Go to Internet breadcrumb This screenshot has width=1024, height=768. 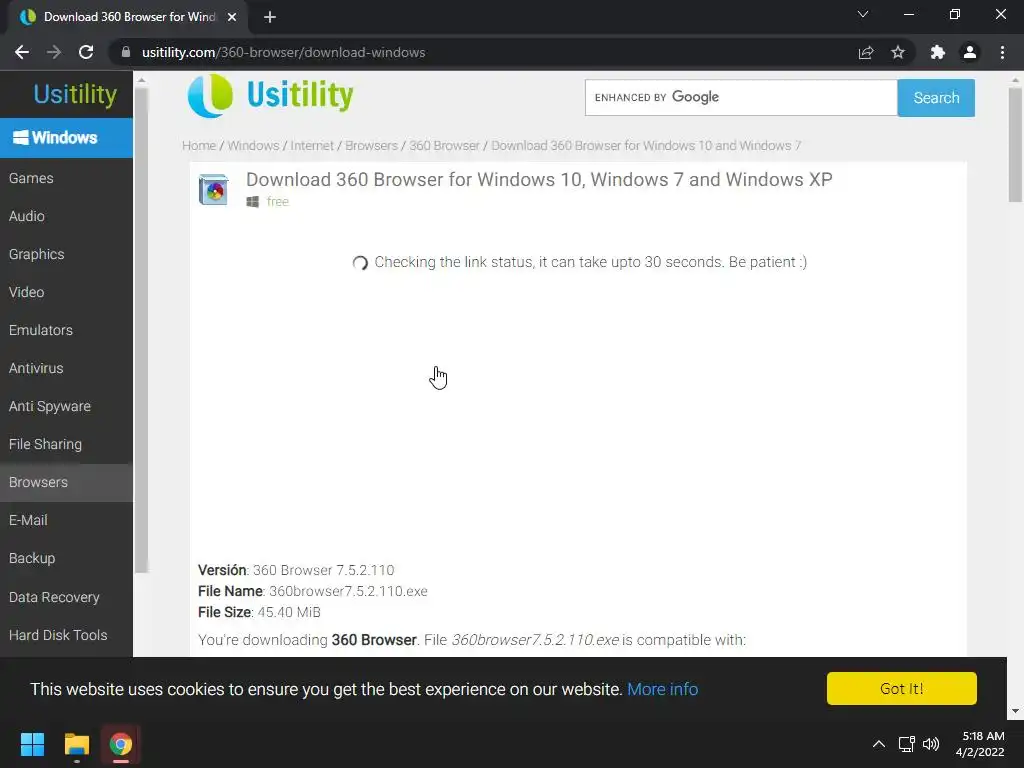tap(312, 145)
